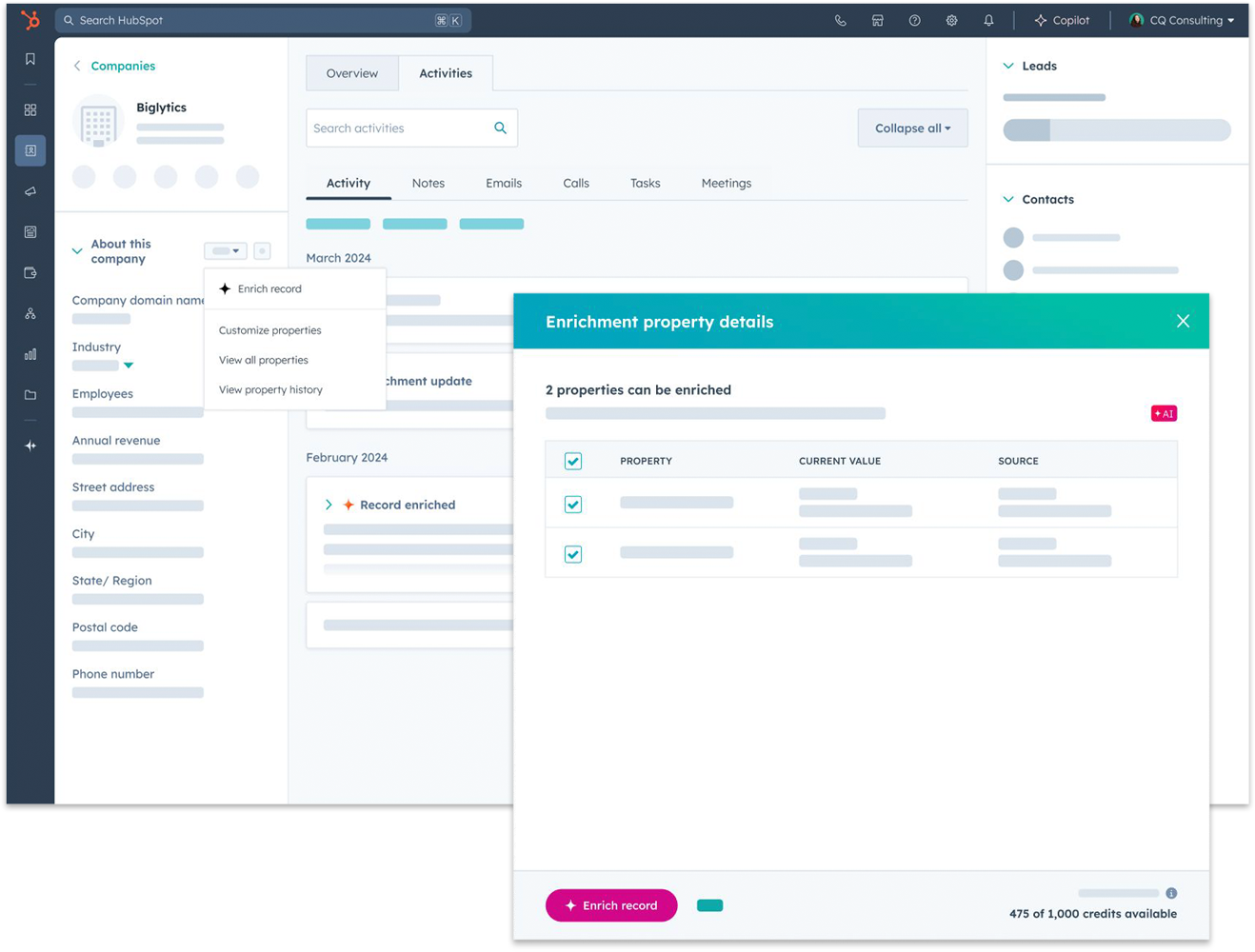Open the calling phone icon

tap(841, 20)
